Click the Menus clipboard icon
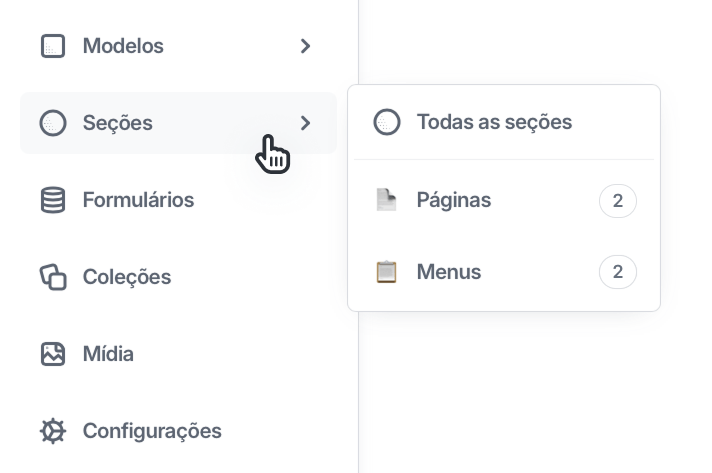712x473 pixels. pos(386,272)
